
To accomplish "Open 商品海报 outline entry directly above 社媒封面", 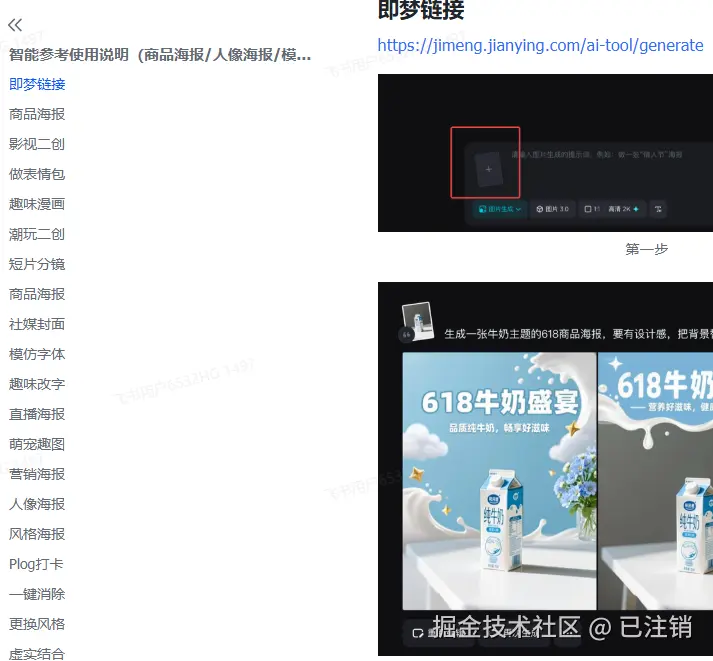I will coord(37,294).
